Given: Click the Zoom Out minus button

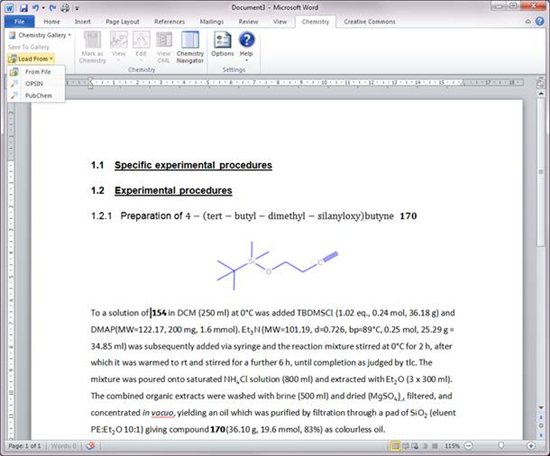Looking at the screenshot, I should [x=469, y=446].
